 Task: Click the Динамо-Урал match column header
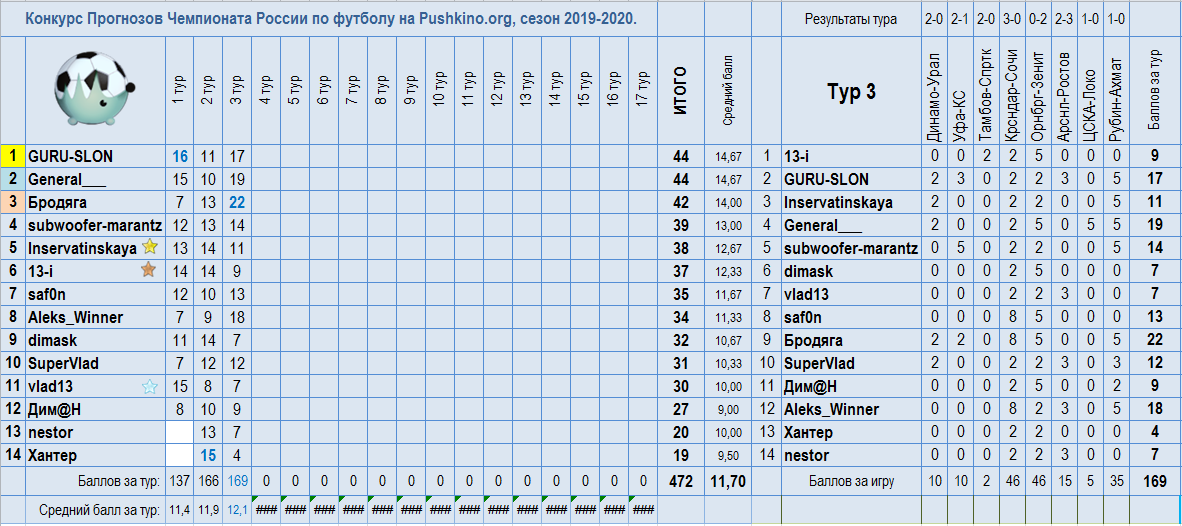pyautogui.click(x=933, y=91)
